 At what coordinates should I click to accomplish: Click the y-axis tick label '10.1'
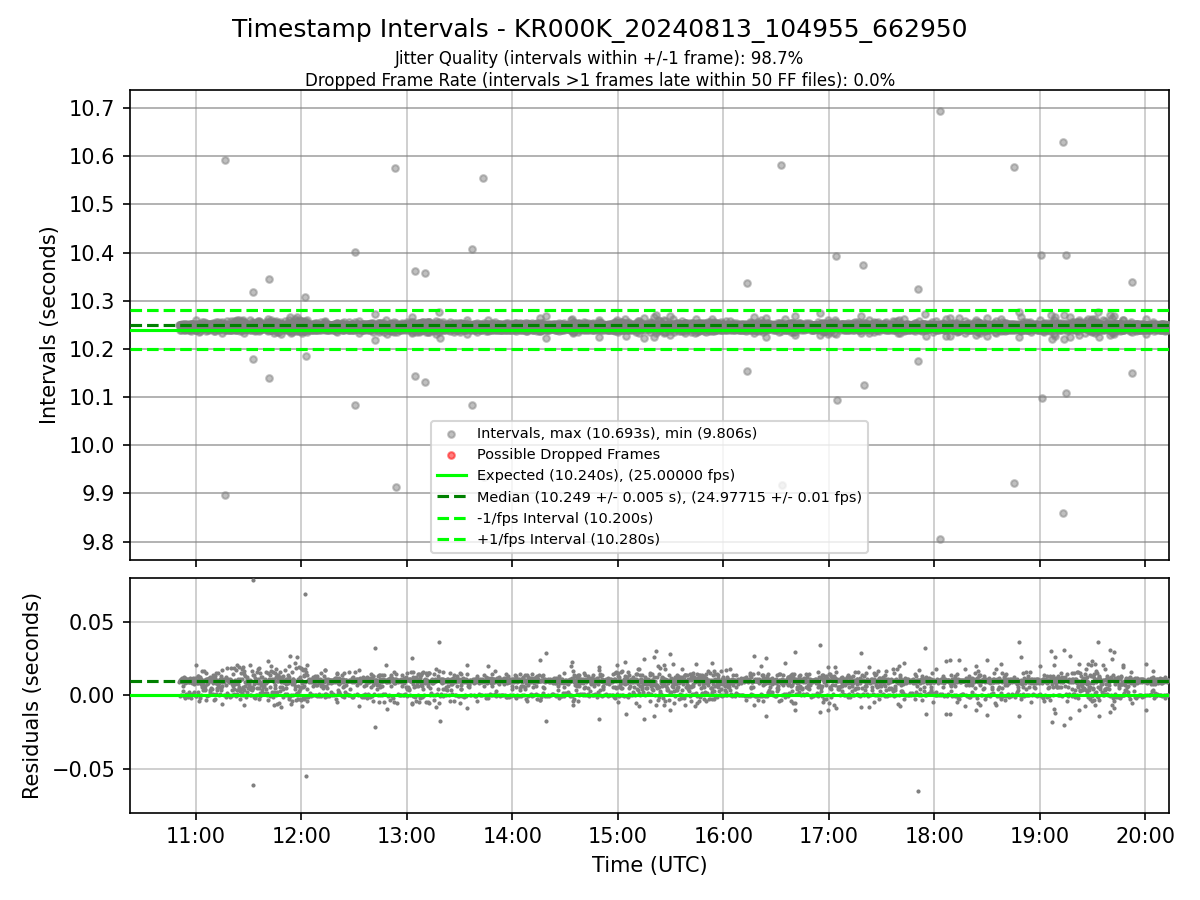tap(93, 397)
